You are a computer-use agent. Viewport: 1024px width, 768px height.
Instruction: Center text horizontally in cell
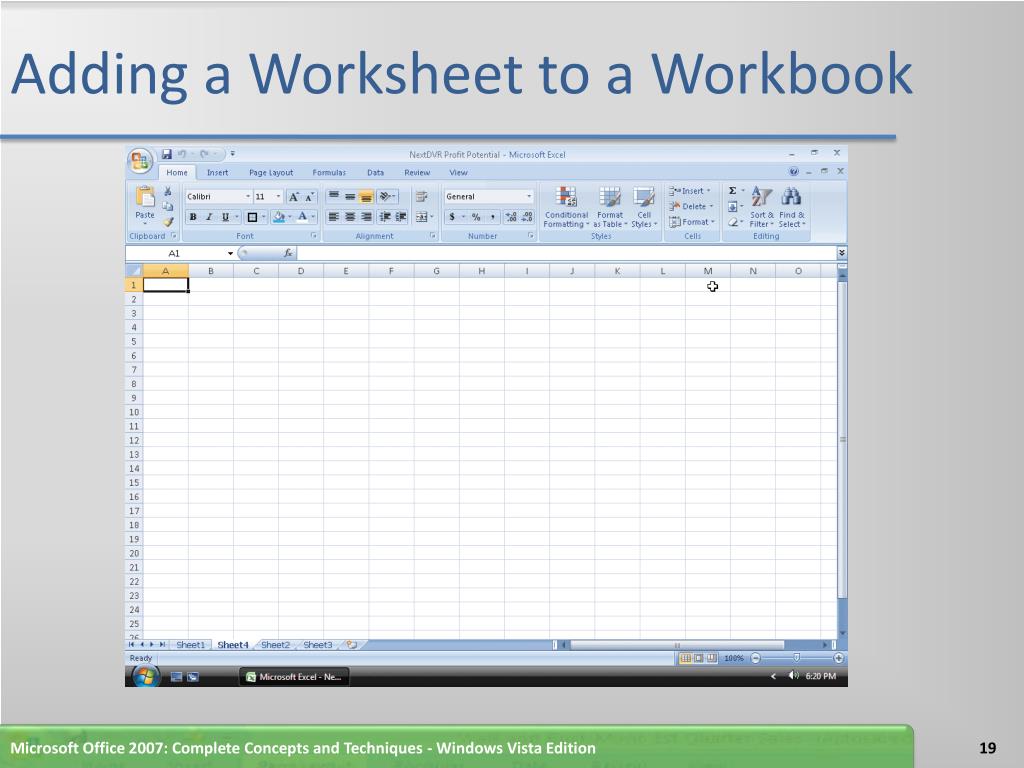tap(350, 217)
